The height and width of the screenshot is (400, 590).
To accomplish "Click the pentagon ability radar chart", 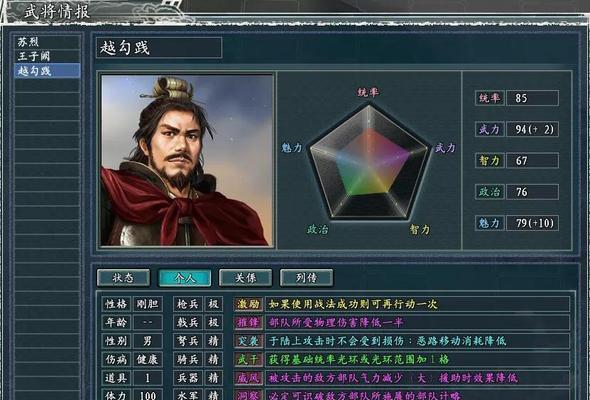I will pyautogui.click(x=369, y=162).
